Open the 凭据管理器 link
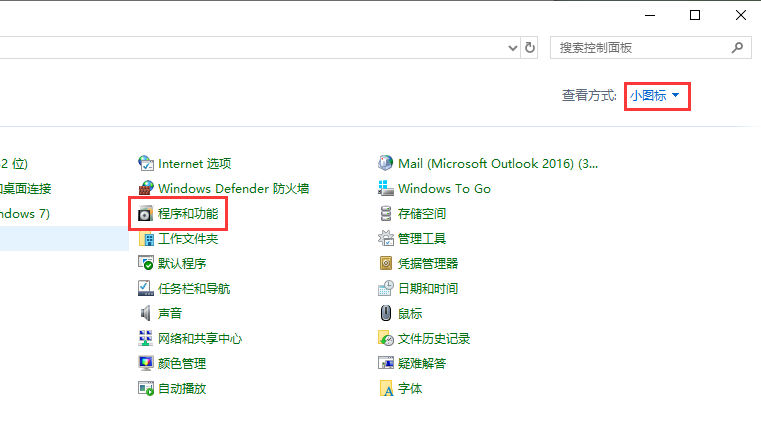This screenshot has height=438, width=761. pyautogui.click(x=428, y=263)
